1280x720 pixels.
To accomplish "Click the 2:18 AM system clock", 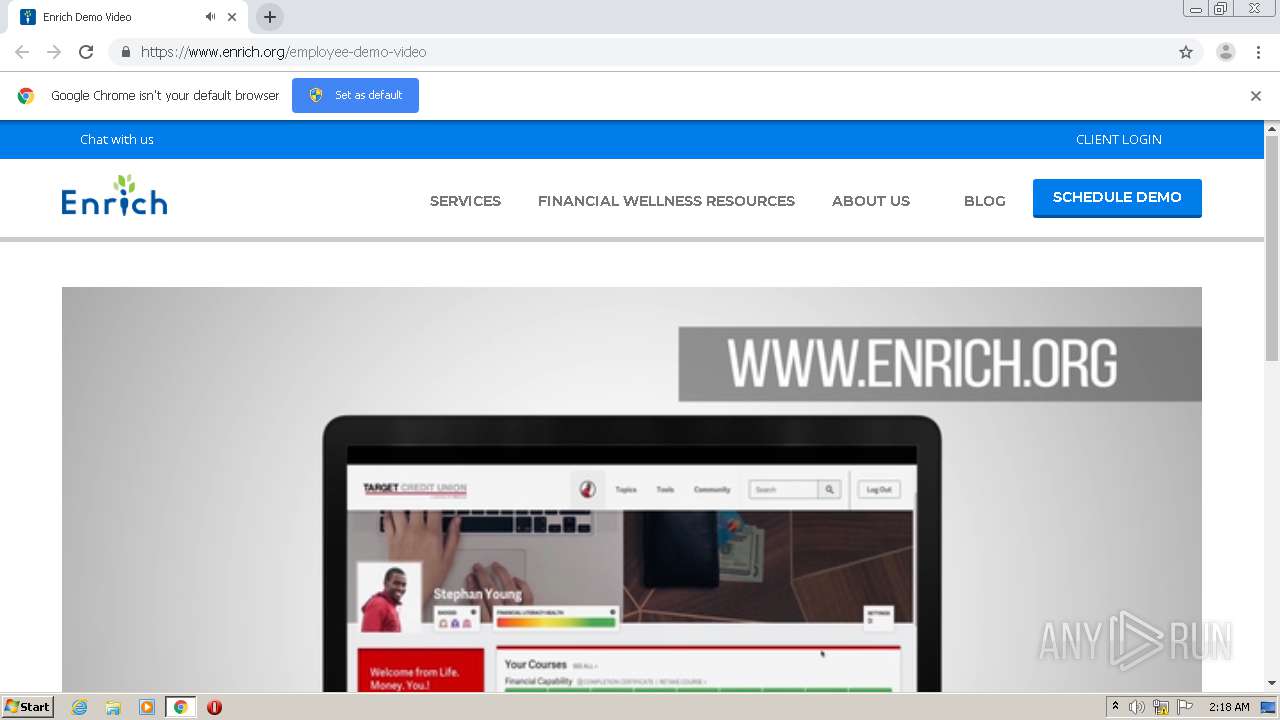I will point(1229,707).
